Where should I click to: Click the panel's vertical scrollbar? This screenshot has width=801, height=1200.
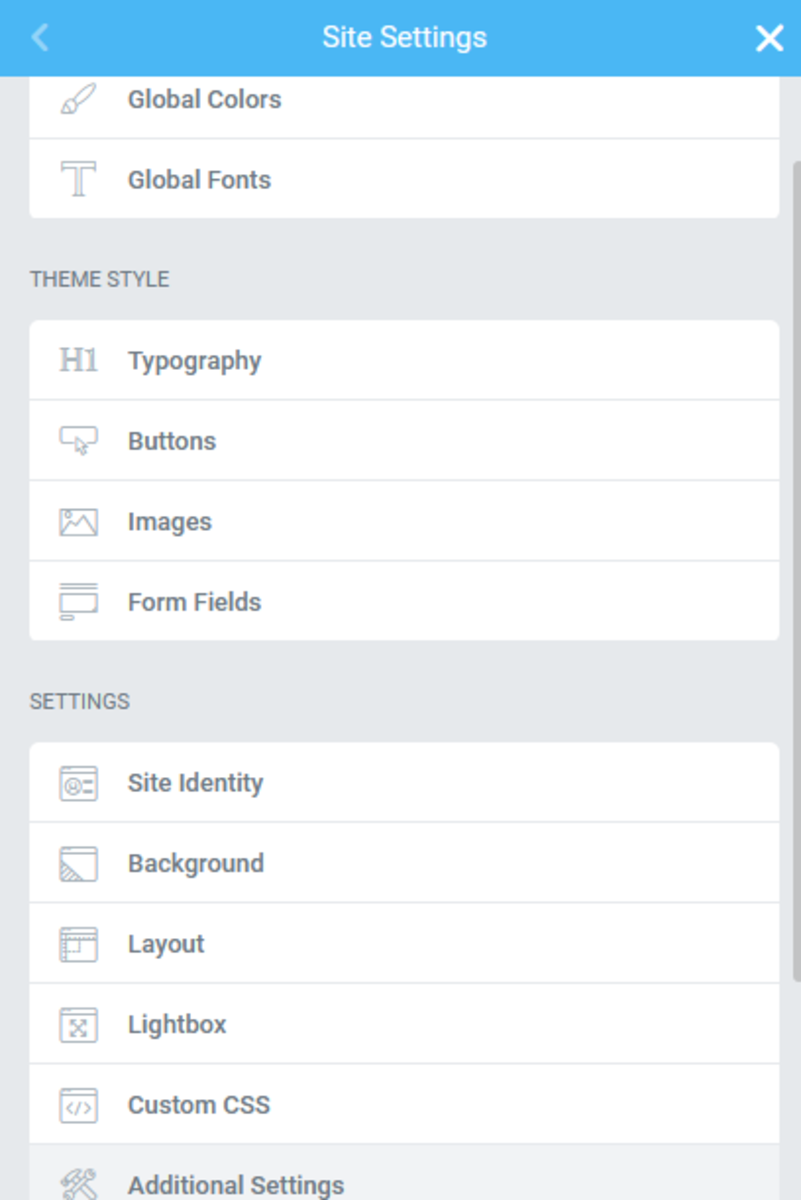[x=796, y=570]
